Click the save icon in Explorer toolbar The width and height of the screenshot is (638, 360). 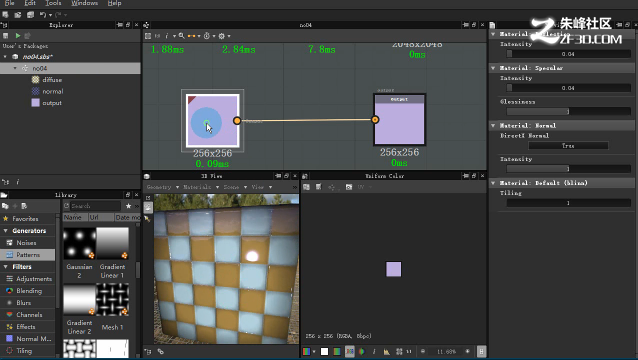click(x=6, y=36)
